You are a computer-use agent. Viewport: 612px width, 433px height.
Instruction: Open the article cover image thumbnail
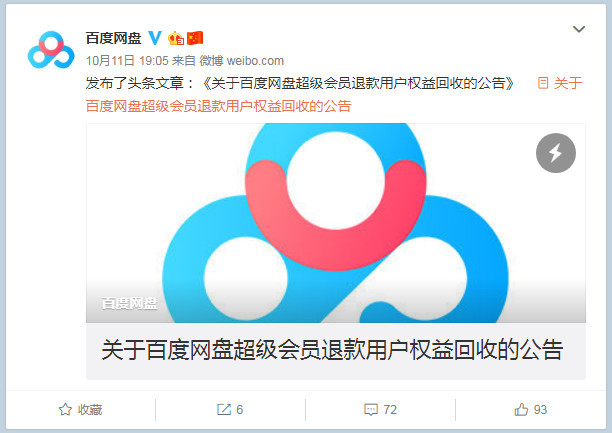coord(336,223)
